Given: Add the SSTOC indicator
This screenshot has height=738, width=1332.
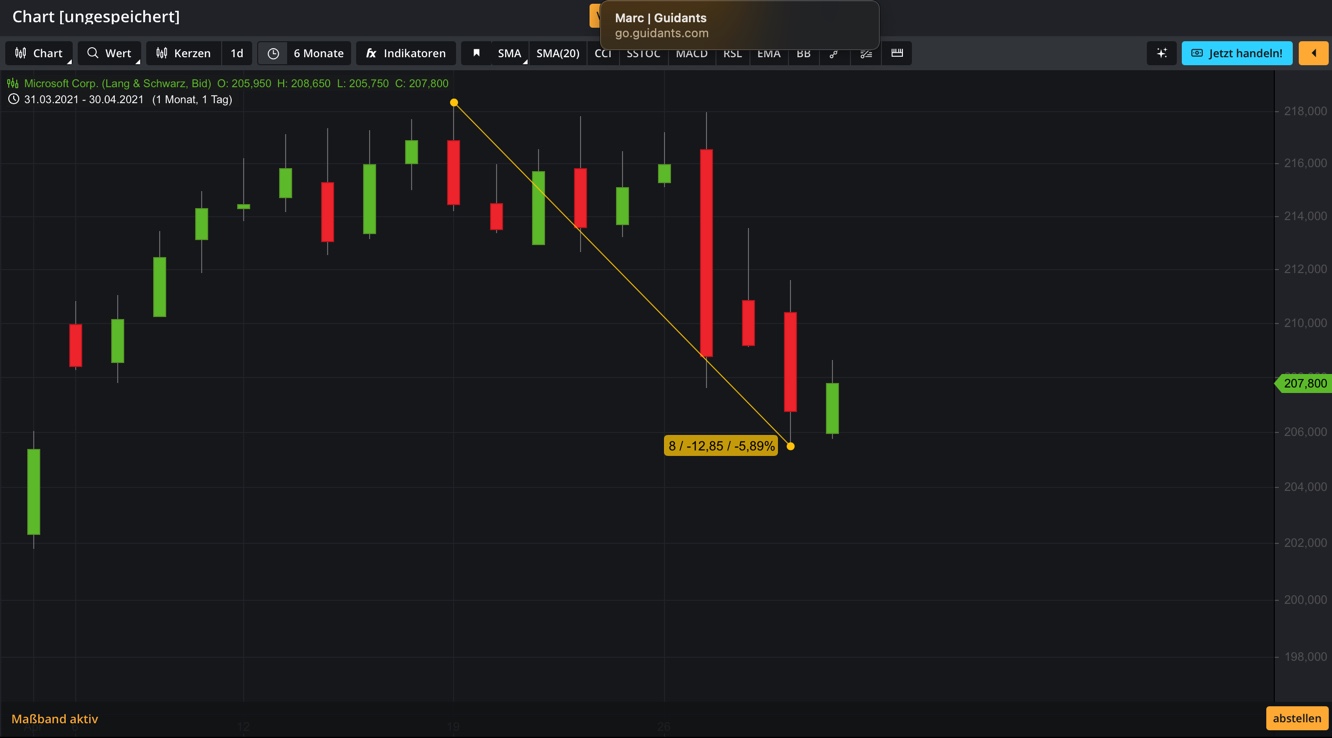Looking at the screenshot, I should point(643,53).
